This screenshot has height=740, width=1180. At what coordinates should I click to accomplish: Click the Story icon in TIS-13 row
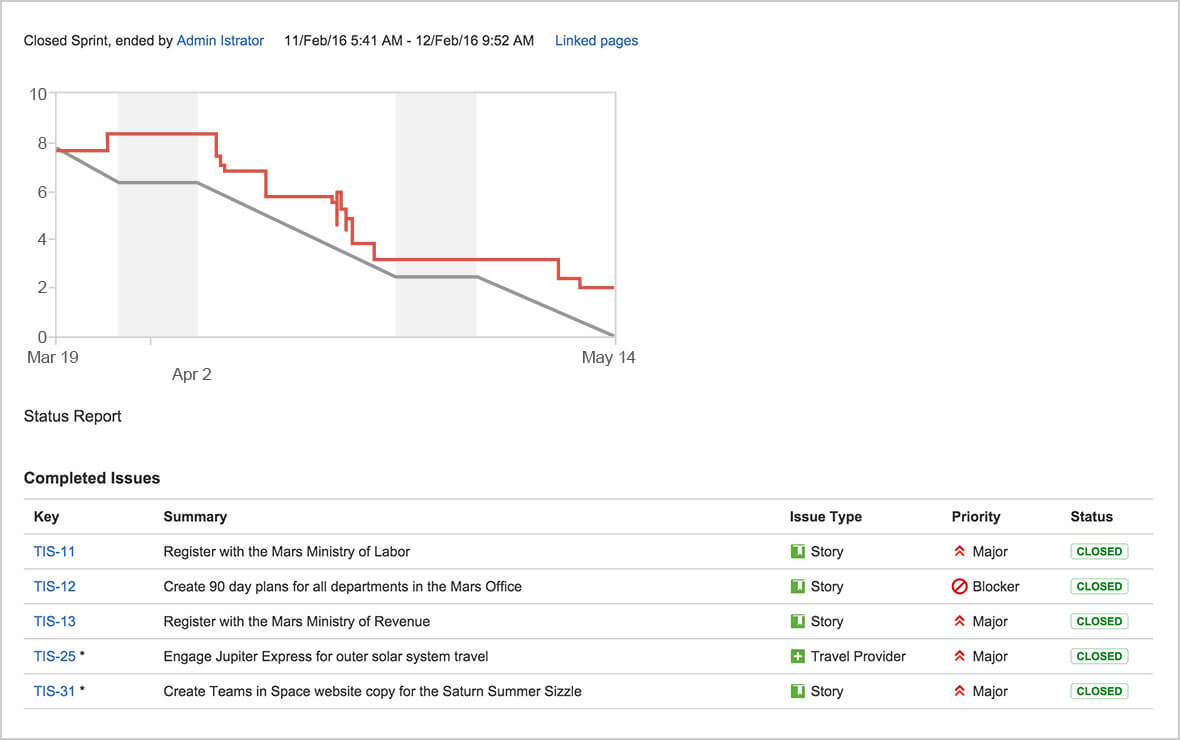(798, 621)
